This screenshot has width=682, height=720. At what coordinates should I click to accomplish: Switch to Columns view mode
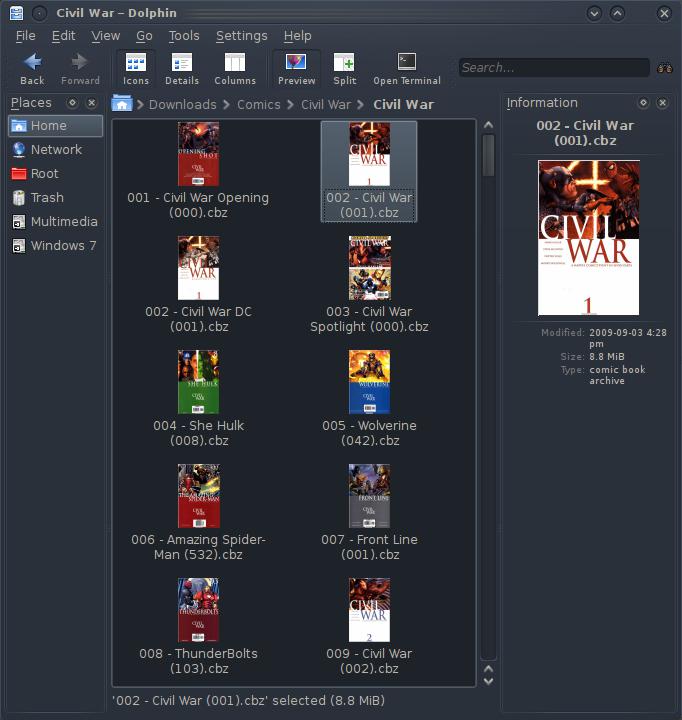(x=235, y=69)
